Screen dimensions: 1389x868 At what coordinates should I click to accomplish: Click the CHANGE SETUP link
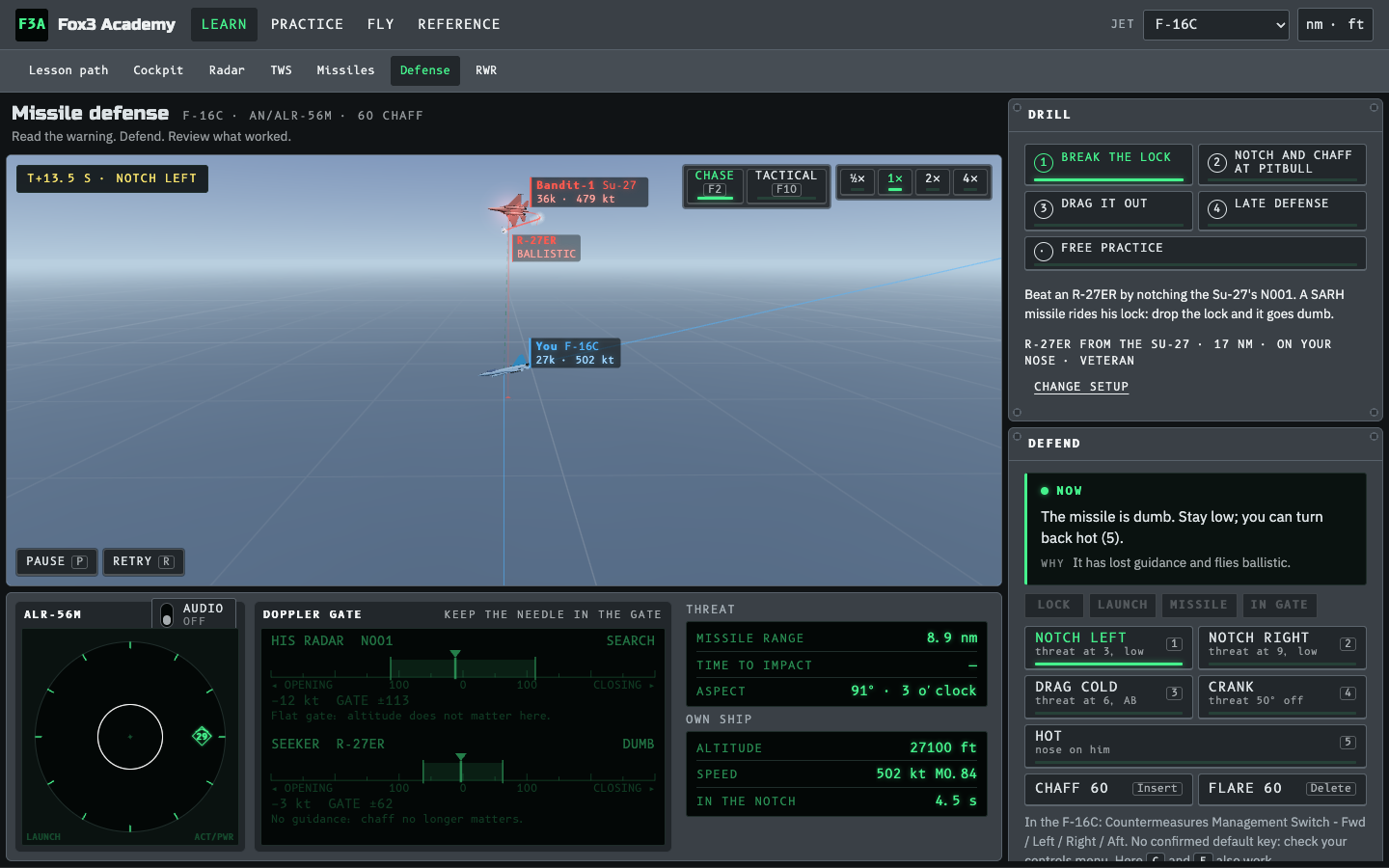coord(1081,387)
